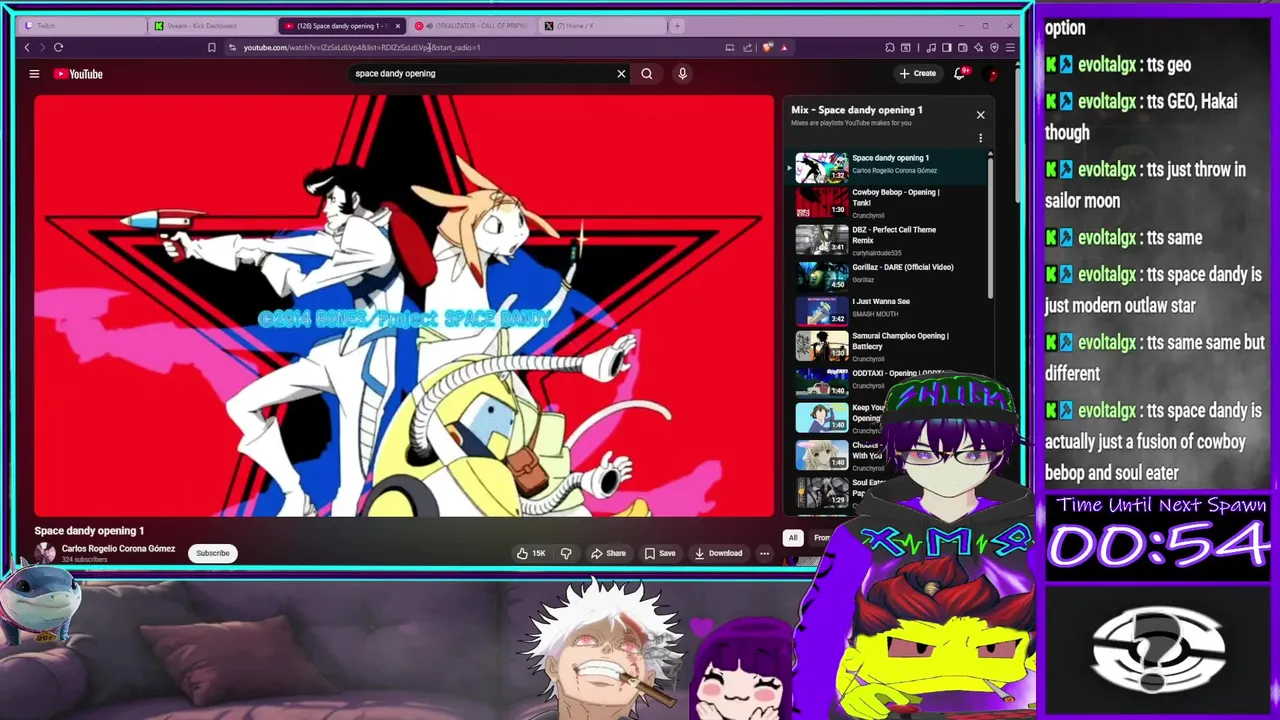
Task: Dislike the video with thumbs-down
Action: tap(566, 553)
